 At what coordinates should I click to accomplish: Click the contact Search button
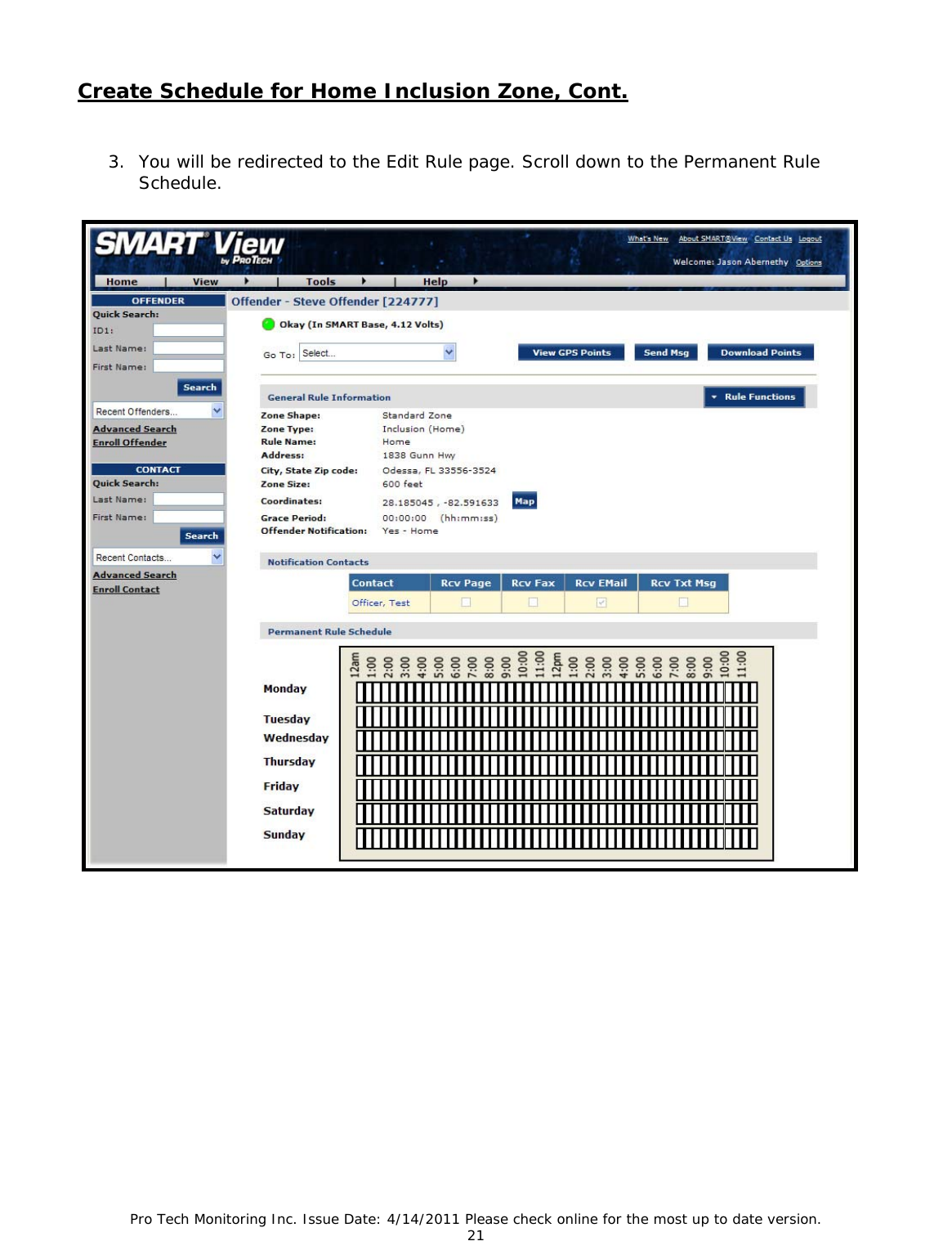(202, 536)
